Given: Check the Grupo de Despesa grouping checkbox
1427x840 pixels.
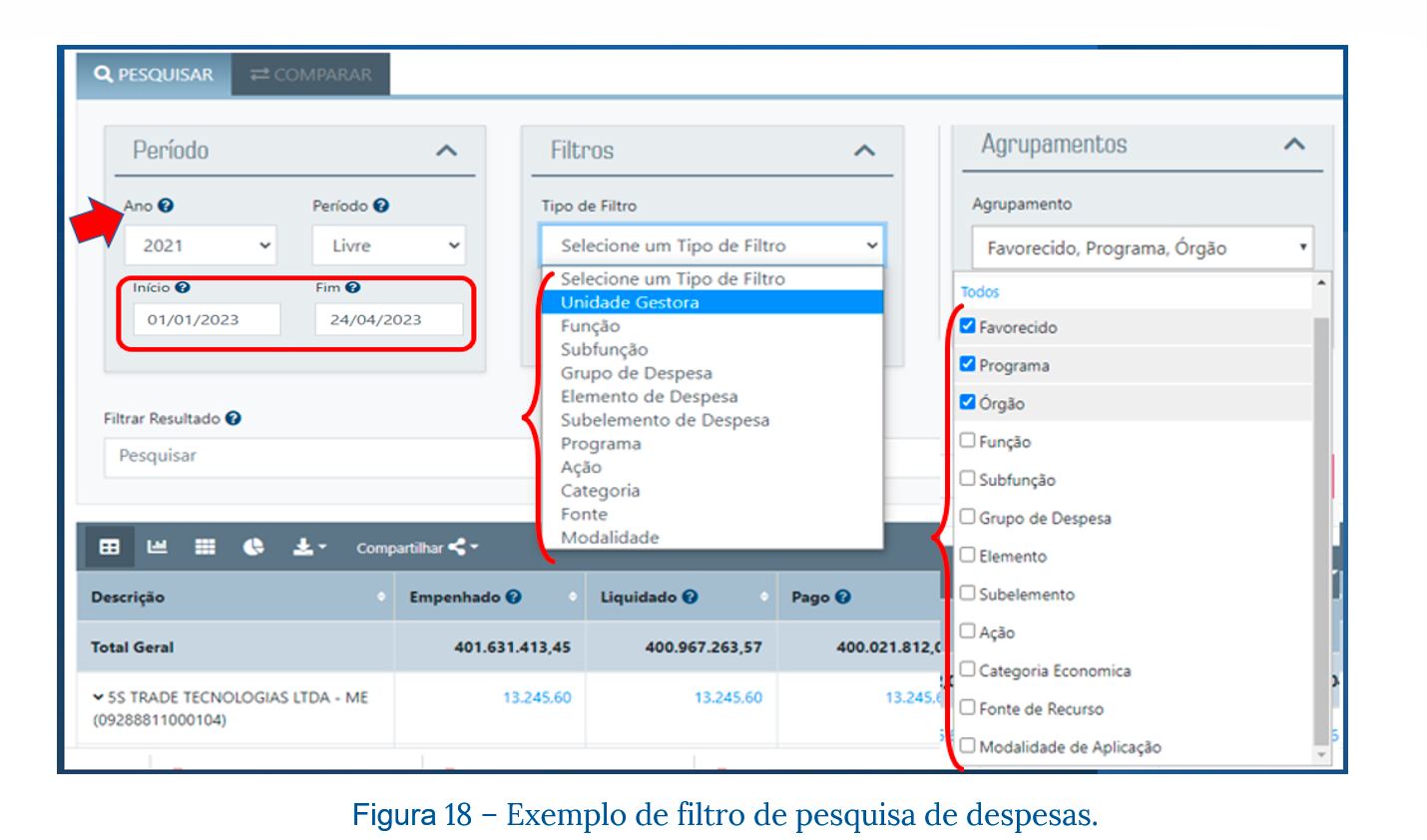Looking at the screenshot, I should (x=967, y=517).
